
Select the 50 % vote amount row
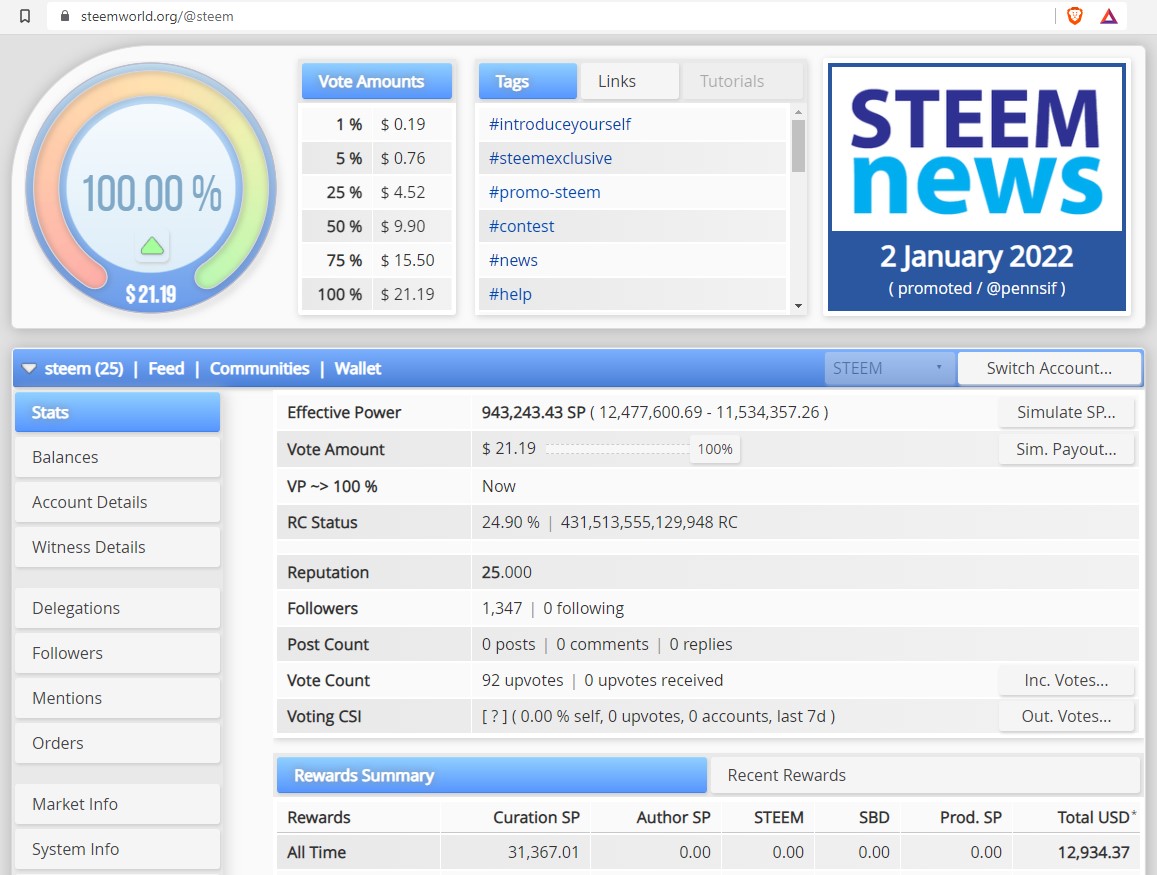(x=376, y=226)
